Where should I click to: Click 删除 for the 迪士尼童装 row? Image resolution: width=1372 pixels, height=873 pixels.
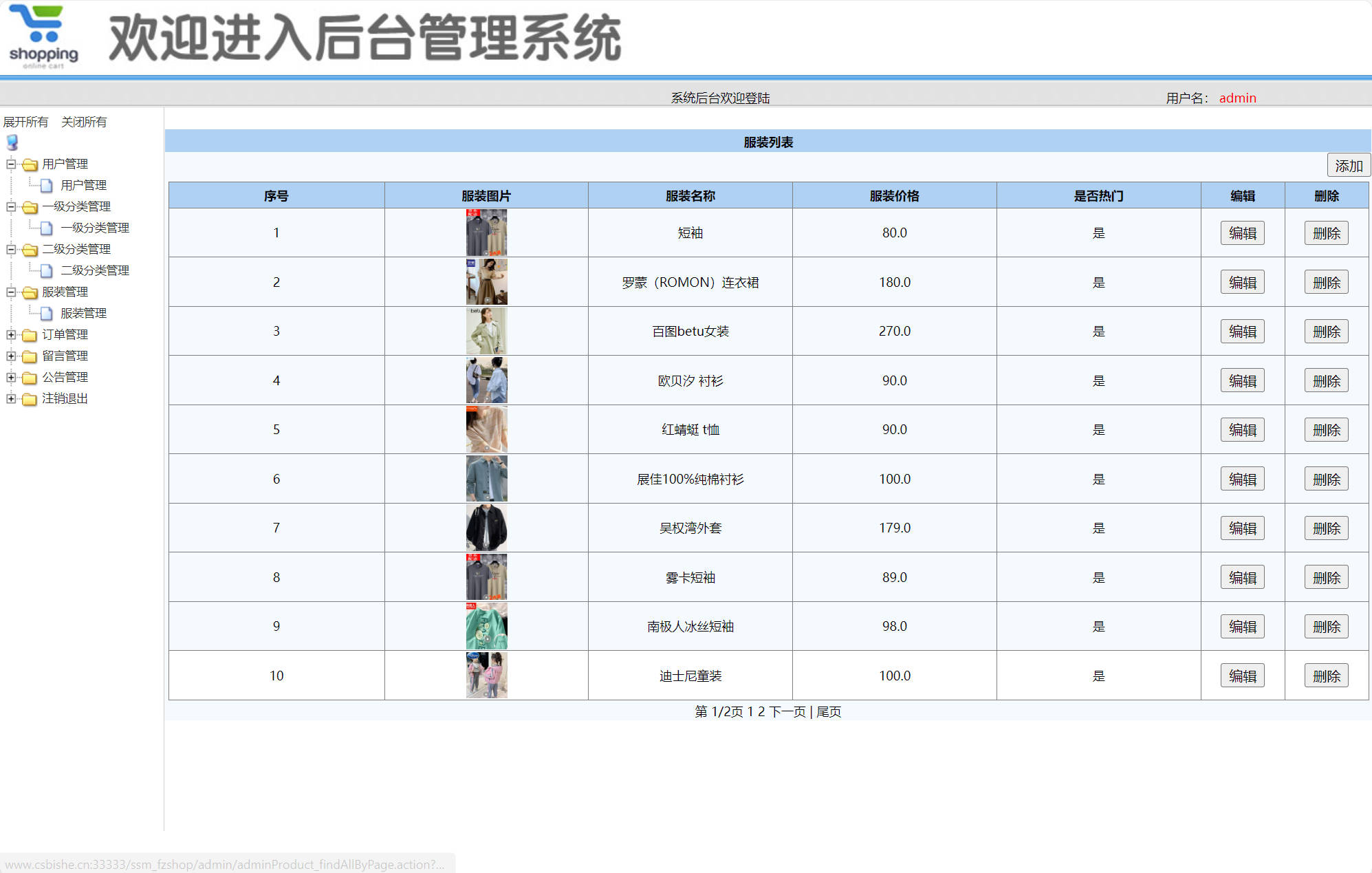pos(1326,676)
